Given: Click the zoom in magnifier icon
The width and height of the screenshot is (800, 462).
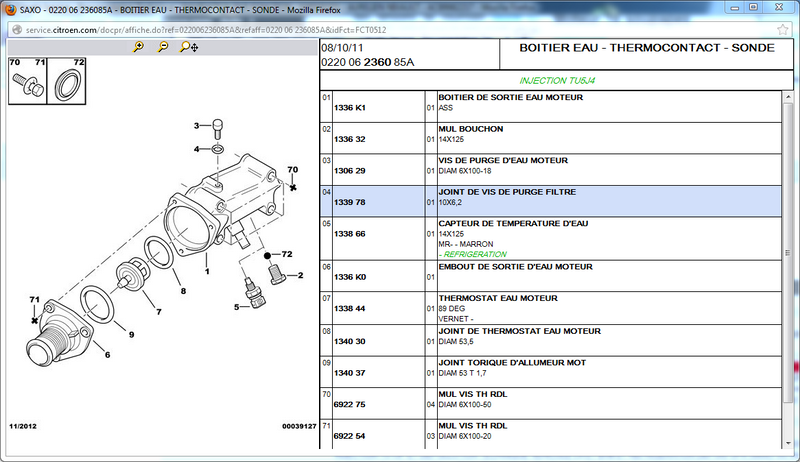Looking at the screenshot, I should [x=138, y=47].
